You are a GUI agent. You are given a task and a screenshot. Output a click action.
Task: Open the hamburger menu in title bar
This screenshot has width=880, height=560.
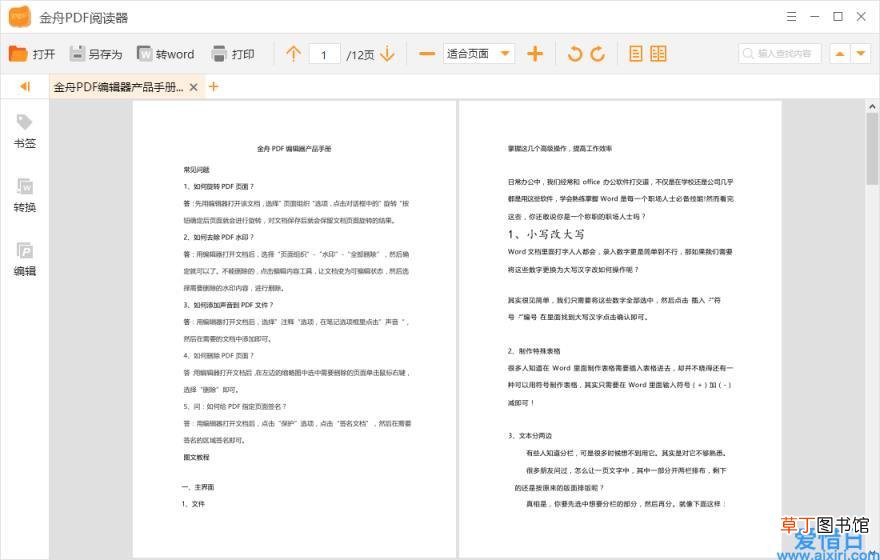click(791, 17)
